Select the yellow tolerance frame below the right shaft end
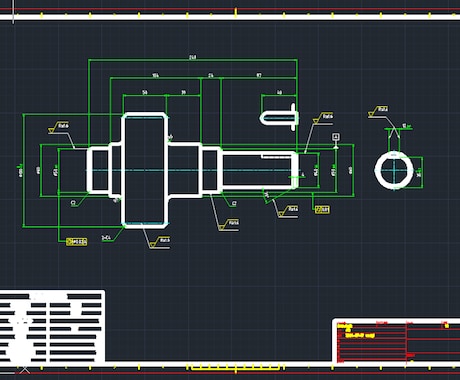The width and height of the screenshot is (460, 380). [x=322, y=210]
